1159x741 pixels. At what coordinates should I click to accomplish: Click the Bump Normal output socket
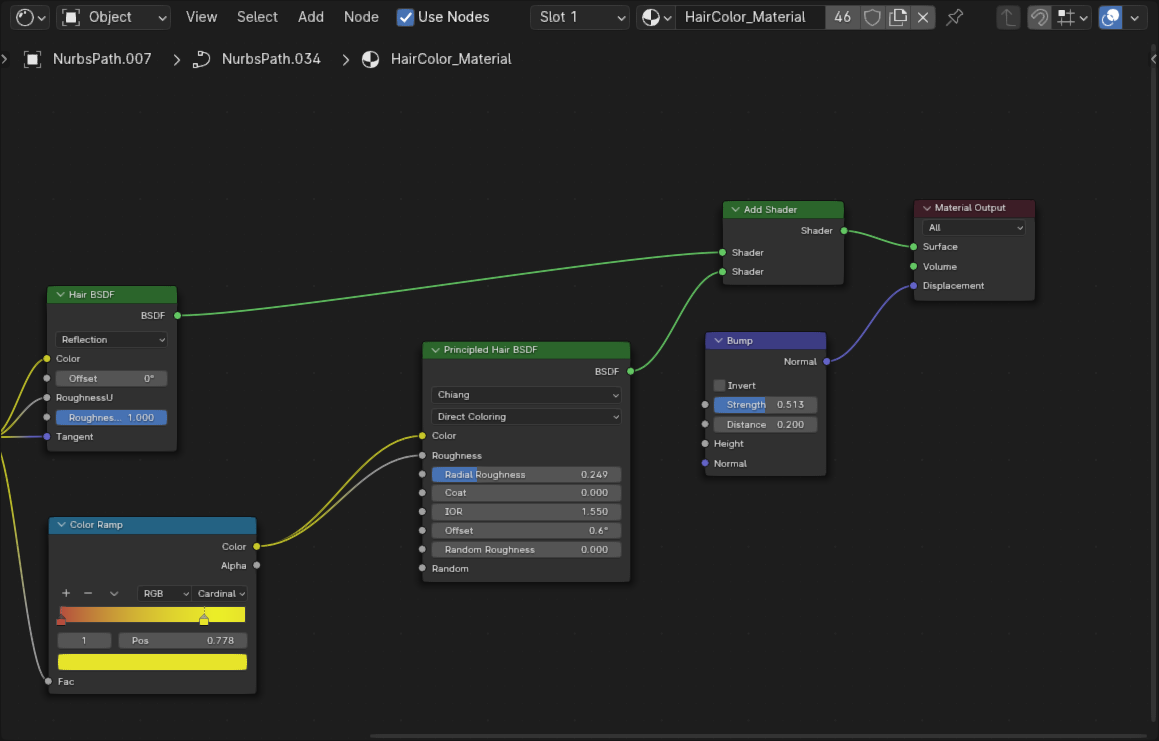click(x=826, y=362)
